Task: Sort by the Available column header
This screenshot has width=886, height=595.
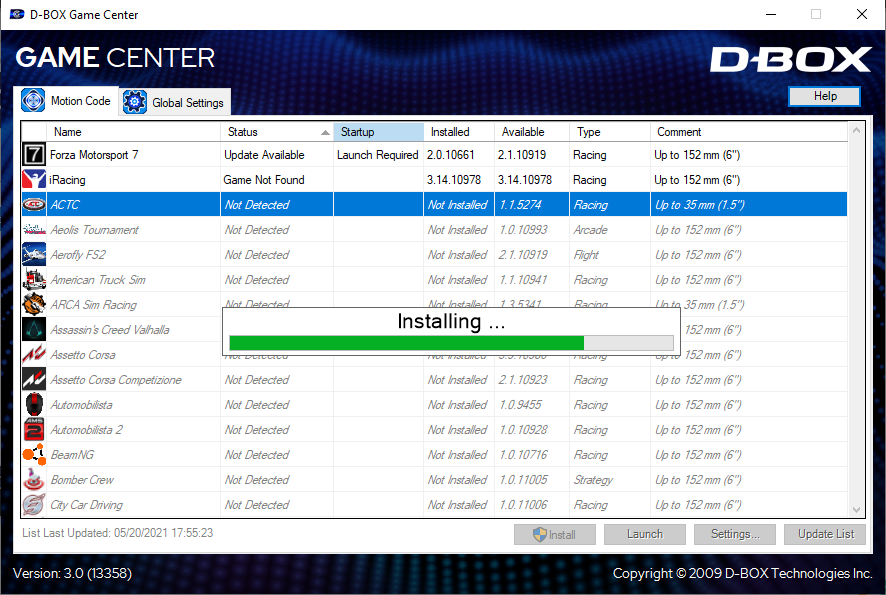Action: [x=532, y=132]
